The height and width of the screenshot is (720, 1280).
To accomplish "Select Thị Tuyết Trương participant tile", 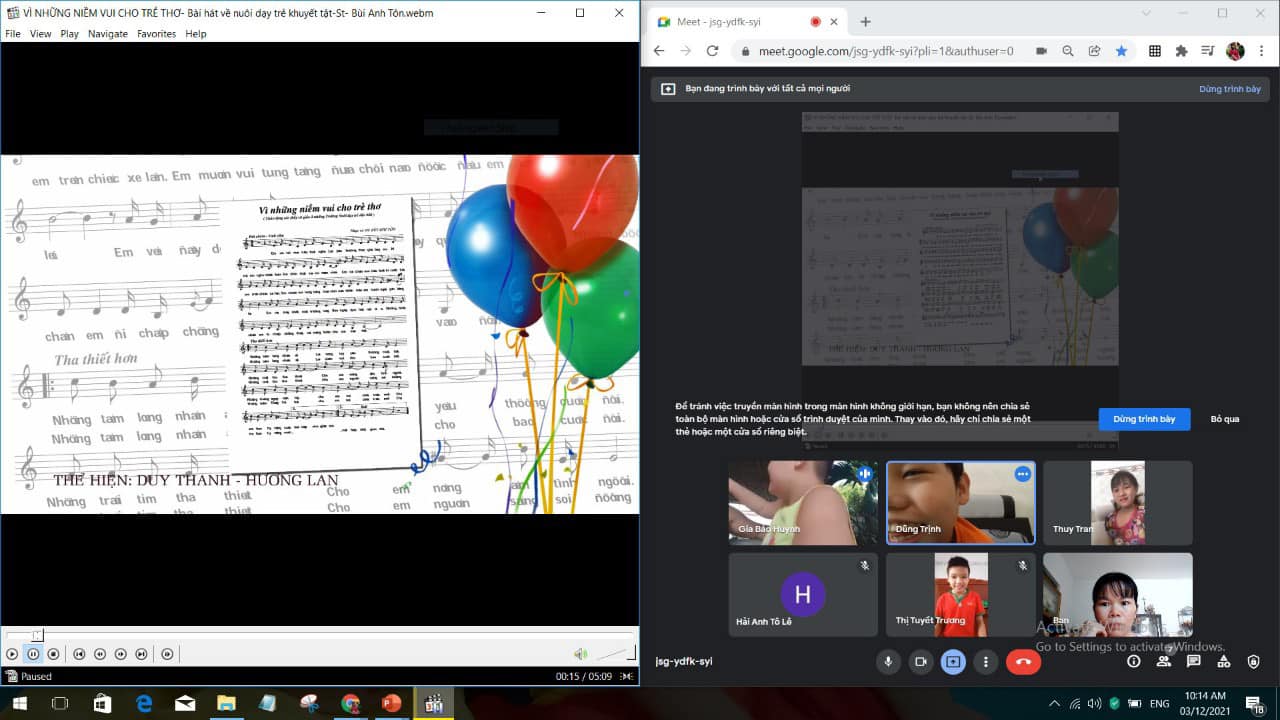I will pyautogui.click(x=961, y=595).
